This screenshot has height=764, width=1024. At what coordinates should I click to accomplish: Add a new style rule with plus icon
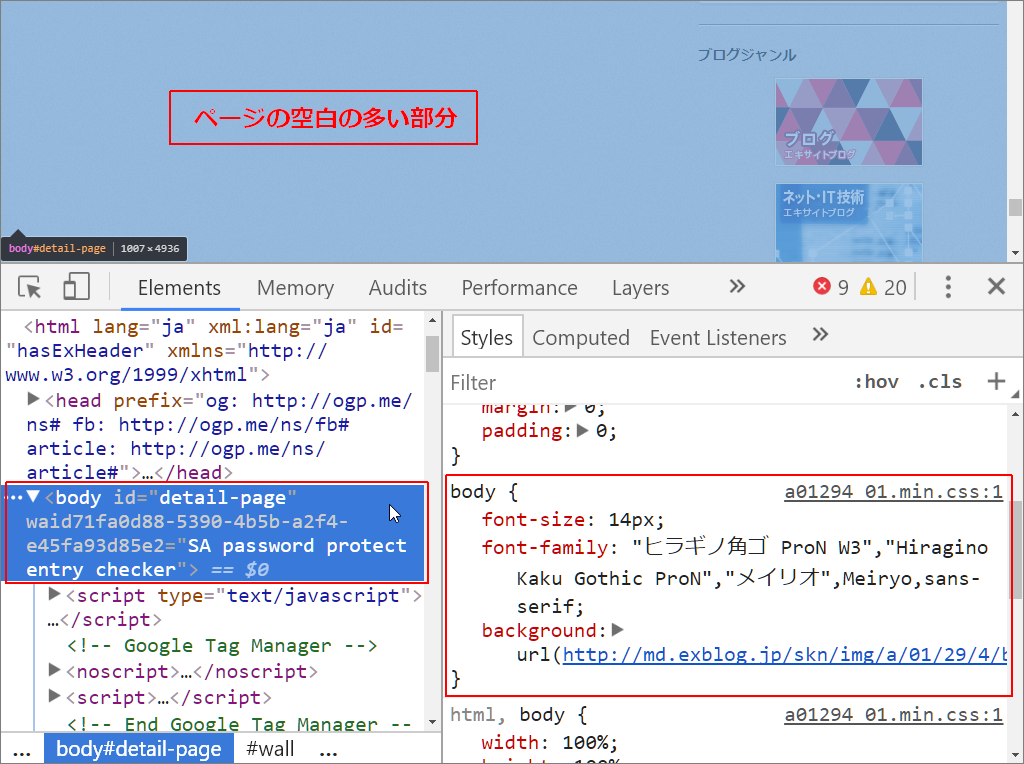point(996,381)
